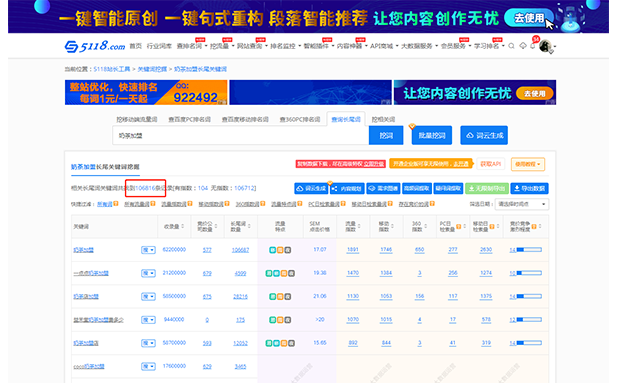Click the diamond VIP icon beside the bell
The height and width of the screenshot is (384, 628).
[x=523, y=46]
